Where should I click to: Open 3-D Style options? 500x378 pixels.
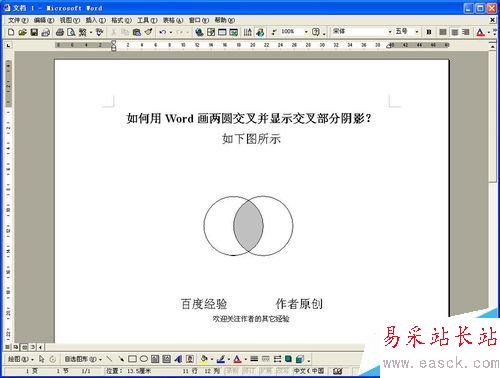(300, 359)
